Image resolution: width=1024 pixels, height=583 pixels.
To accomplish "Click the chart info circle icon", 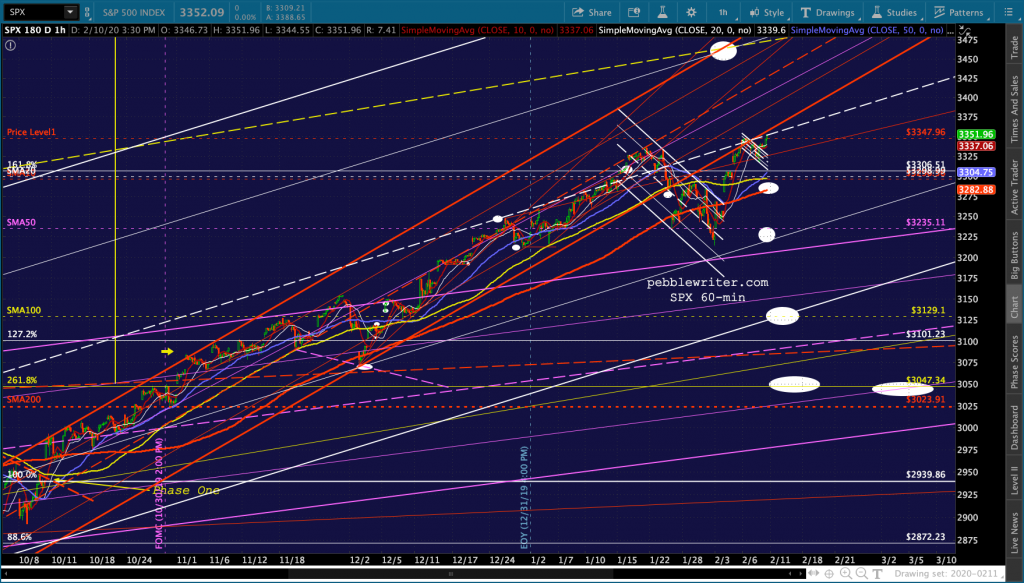I will point(10,45).
